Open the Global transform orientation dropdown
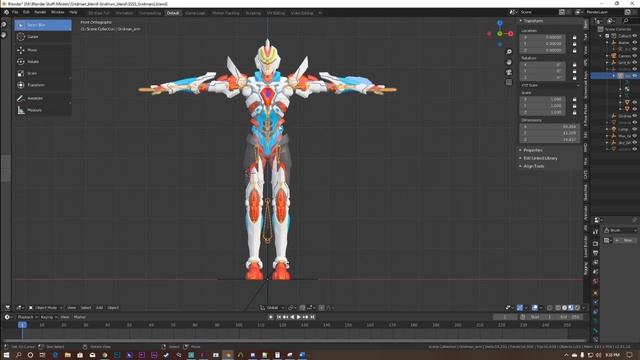 (272, 308)
